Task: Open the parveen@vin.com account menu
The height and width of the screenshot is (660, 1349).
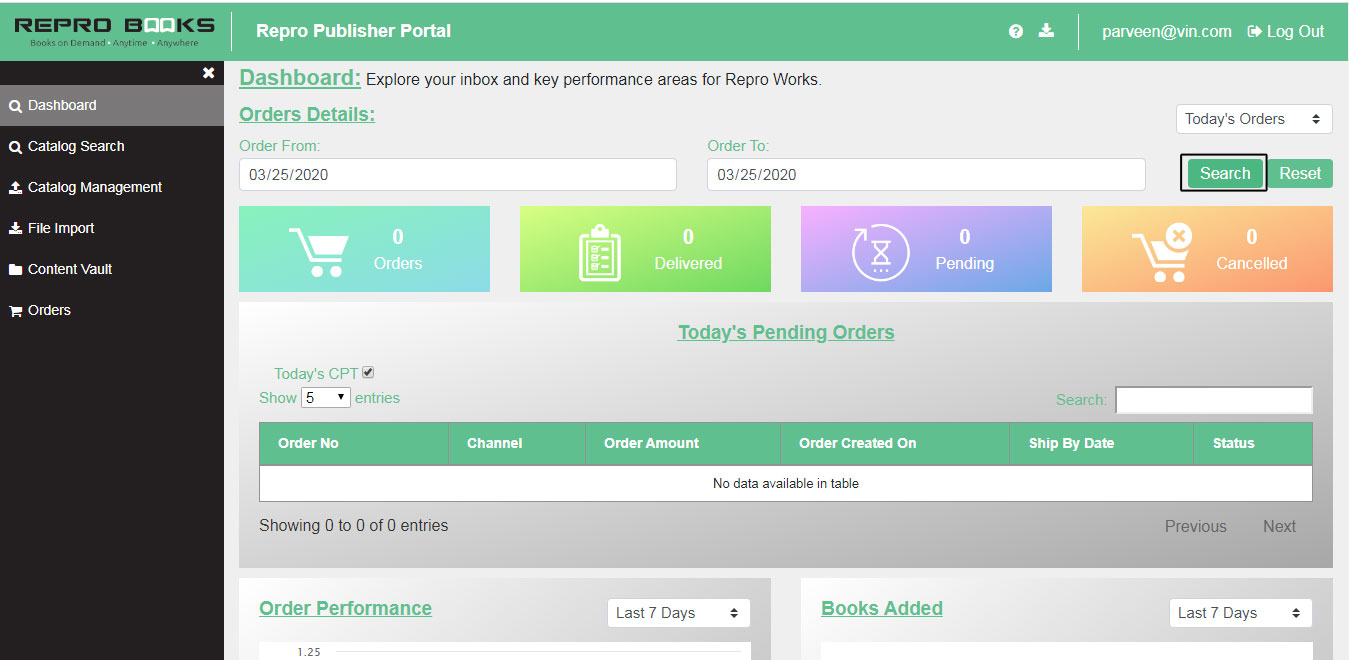Action: pos(1166,31)
